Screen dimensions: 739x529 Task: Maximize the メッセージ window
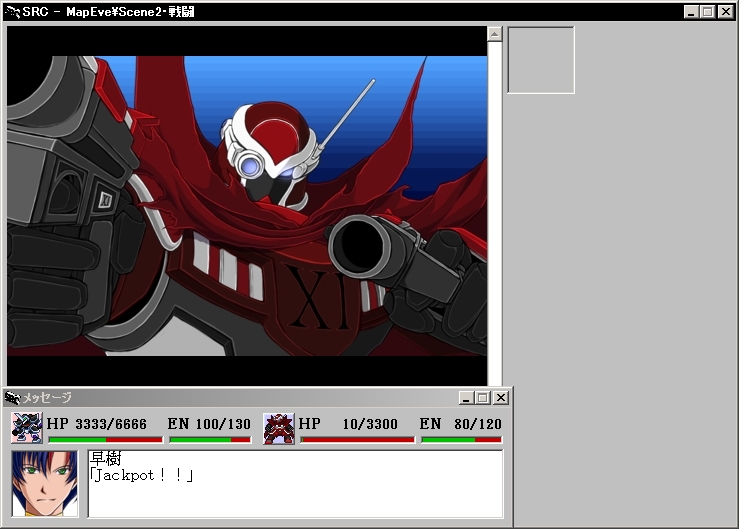pos(483,398)
